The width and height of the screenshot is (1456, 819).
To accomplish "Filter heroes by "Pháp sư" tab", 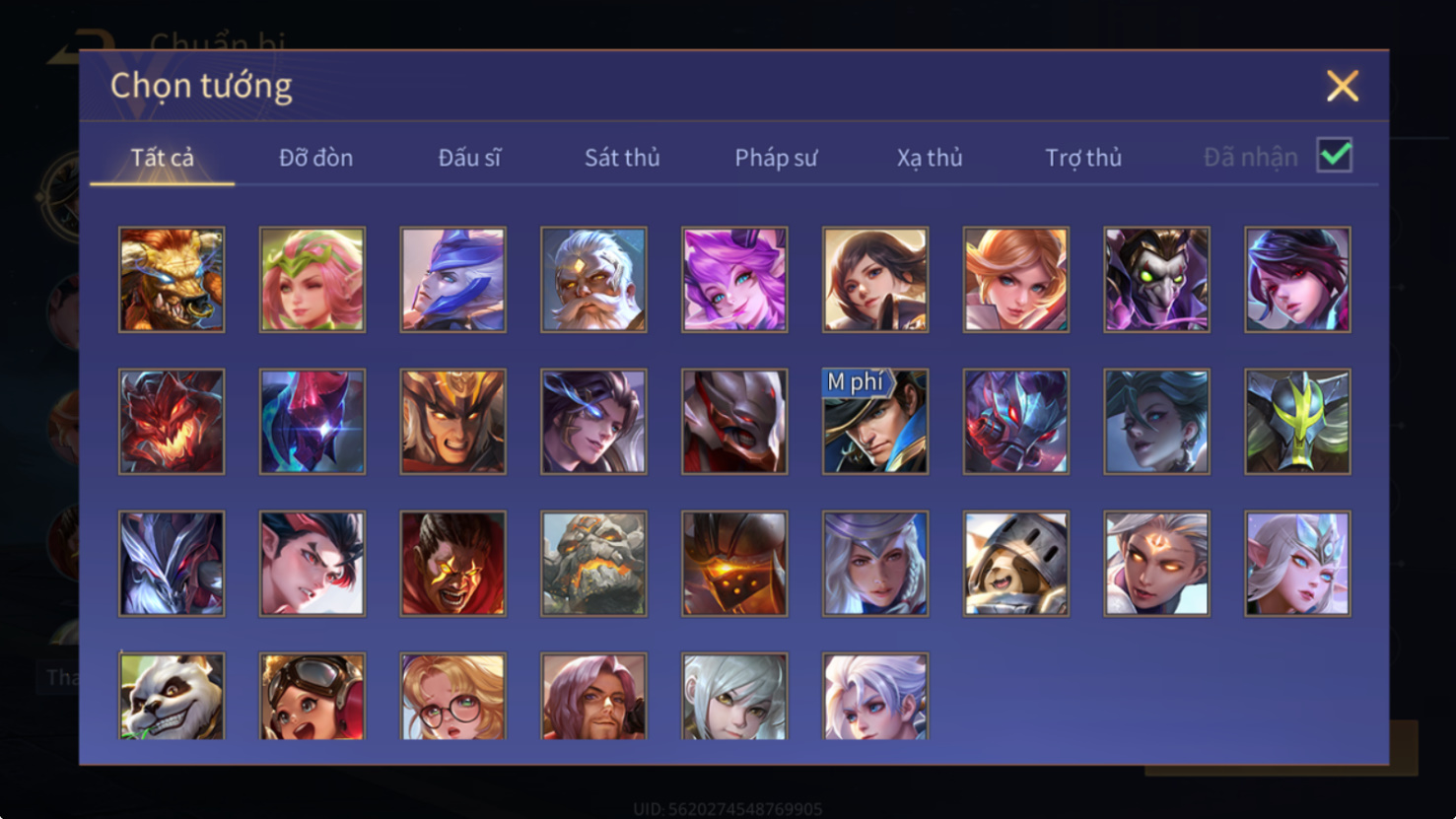I will coord(776,158).
